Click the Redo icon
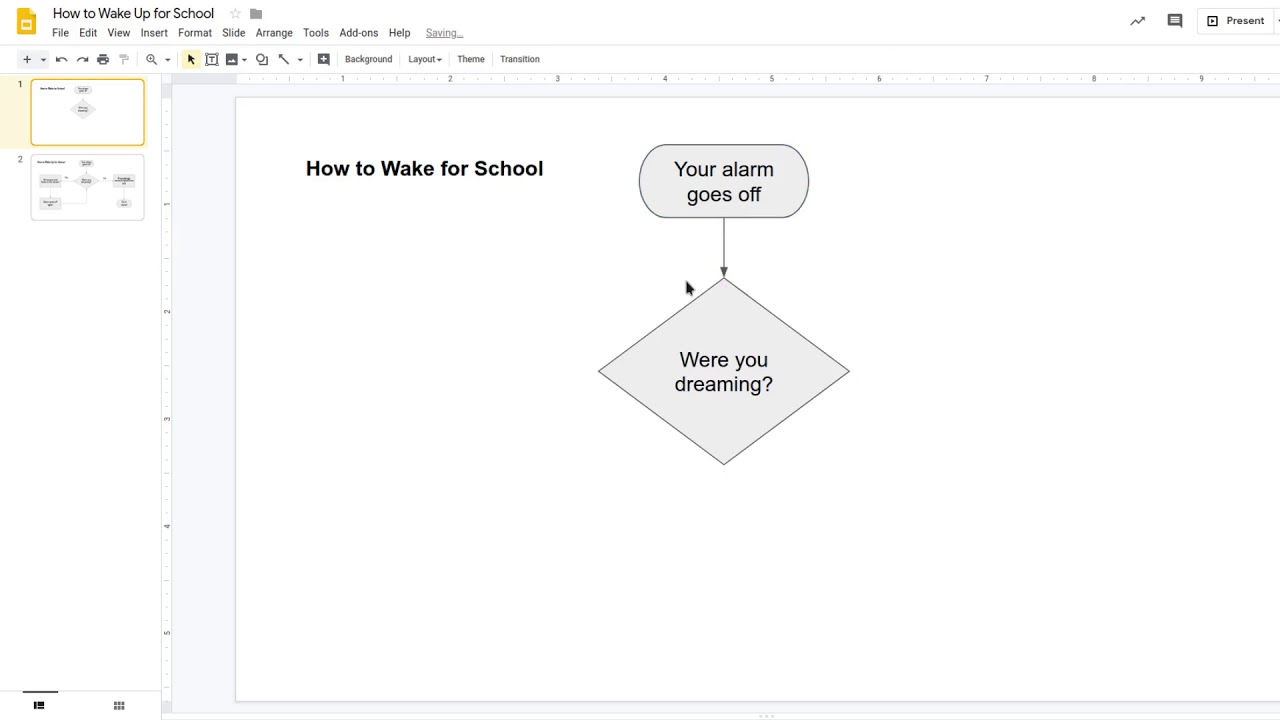1280x720 pixels. pos(82,59)
